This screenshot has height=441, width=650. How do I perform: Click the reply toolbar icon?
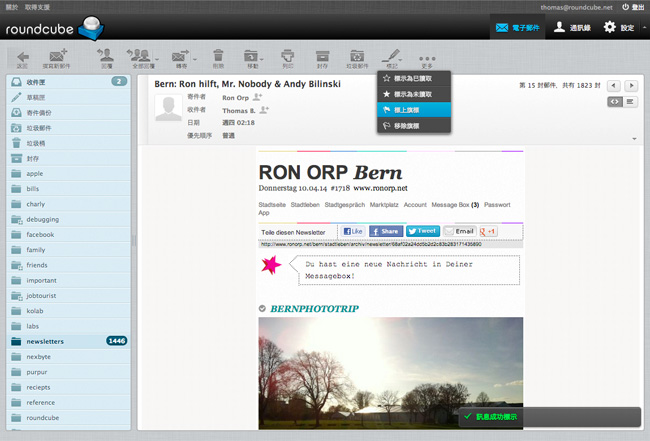106,59
